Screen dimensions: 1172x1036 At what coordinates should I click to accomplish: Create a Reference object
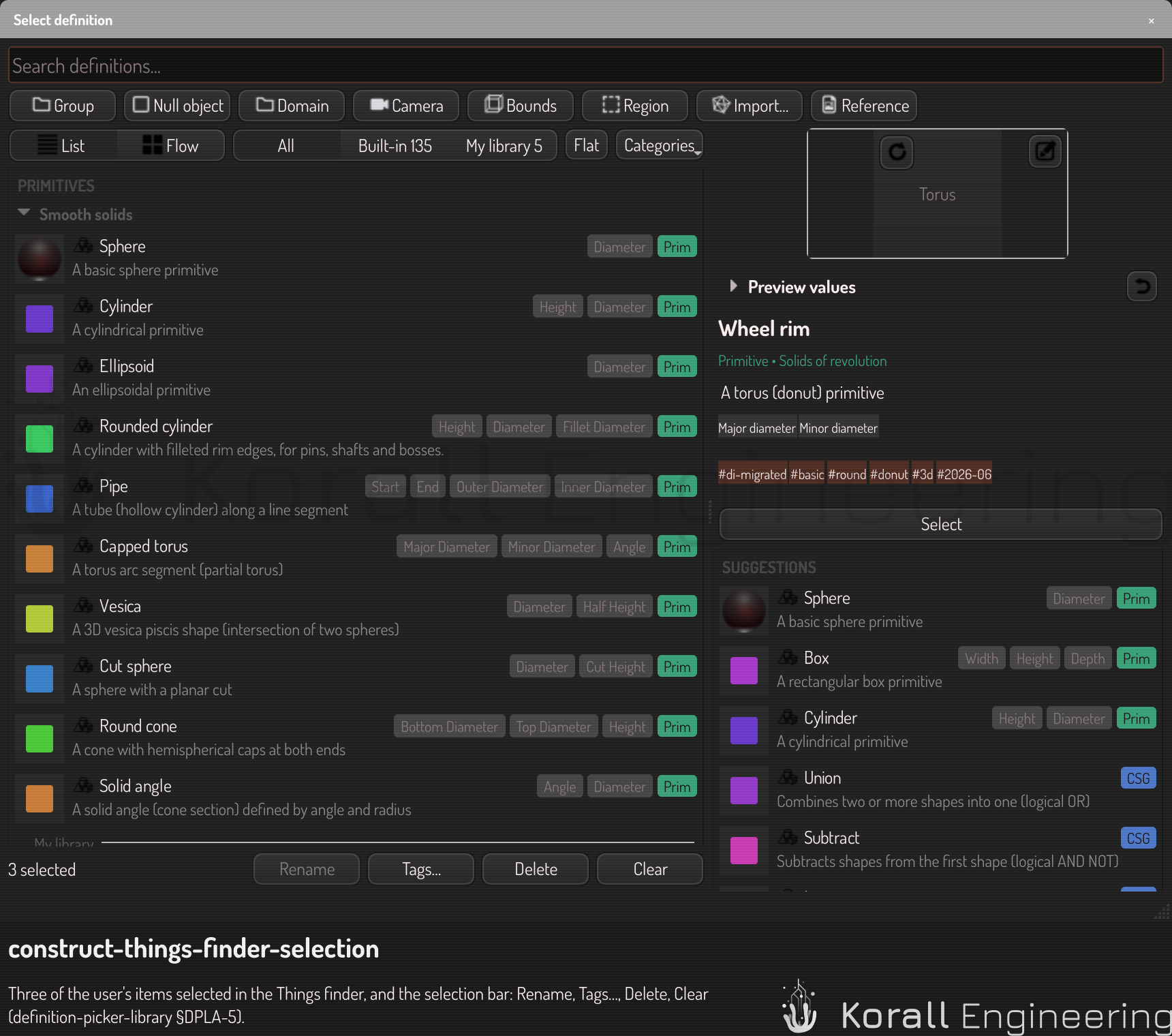(864, 106)
